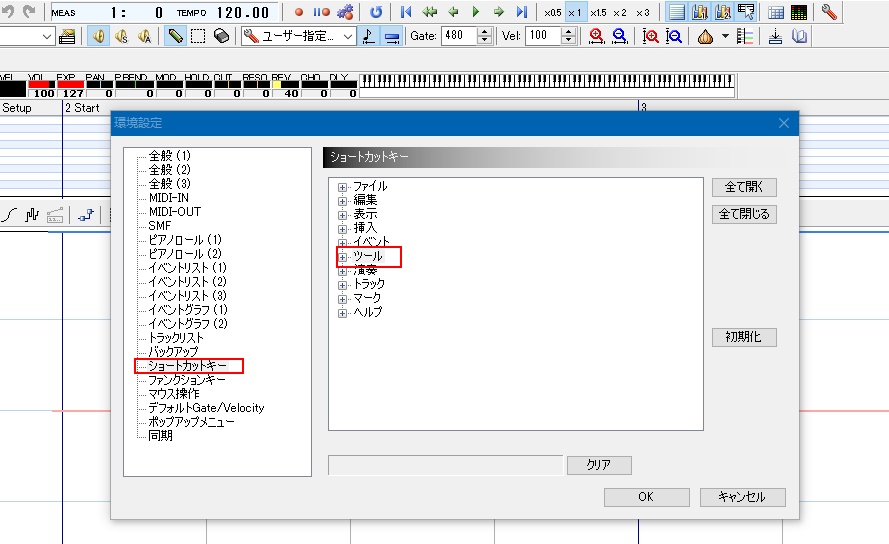Select ピアノロール (1) settings page
The height and width of the screenshot is (544, 889).
click(x=185, y=239)
